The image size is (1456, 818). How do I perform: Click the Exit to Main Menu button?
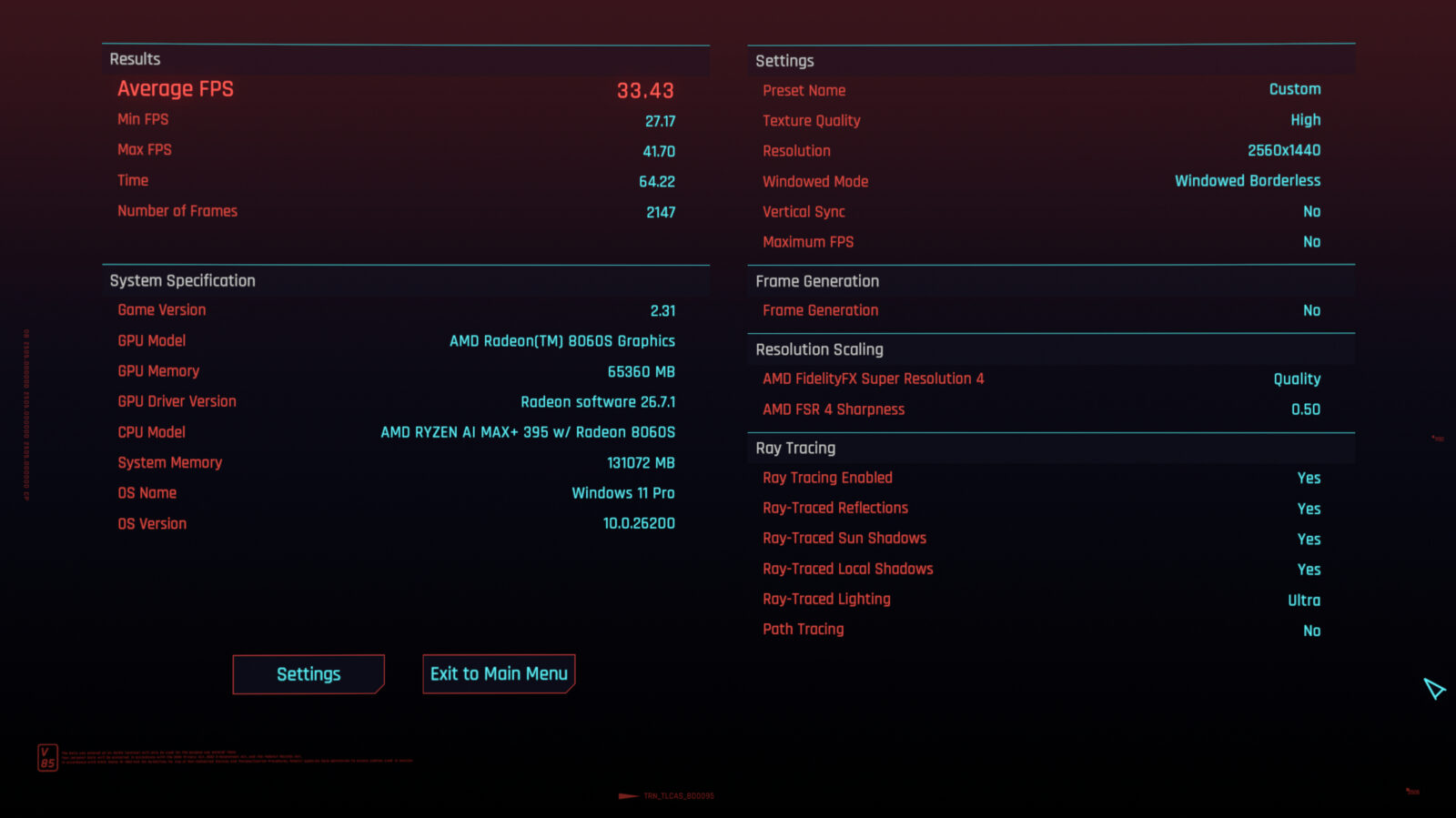(x=499, y=674)
